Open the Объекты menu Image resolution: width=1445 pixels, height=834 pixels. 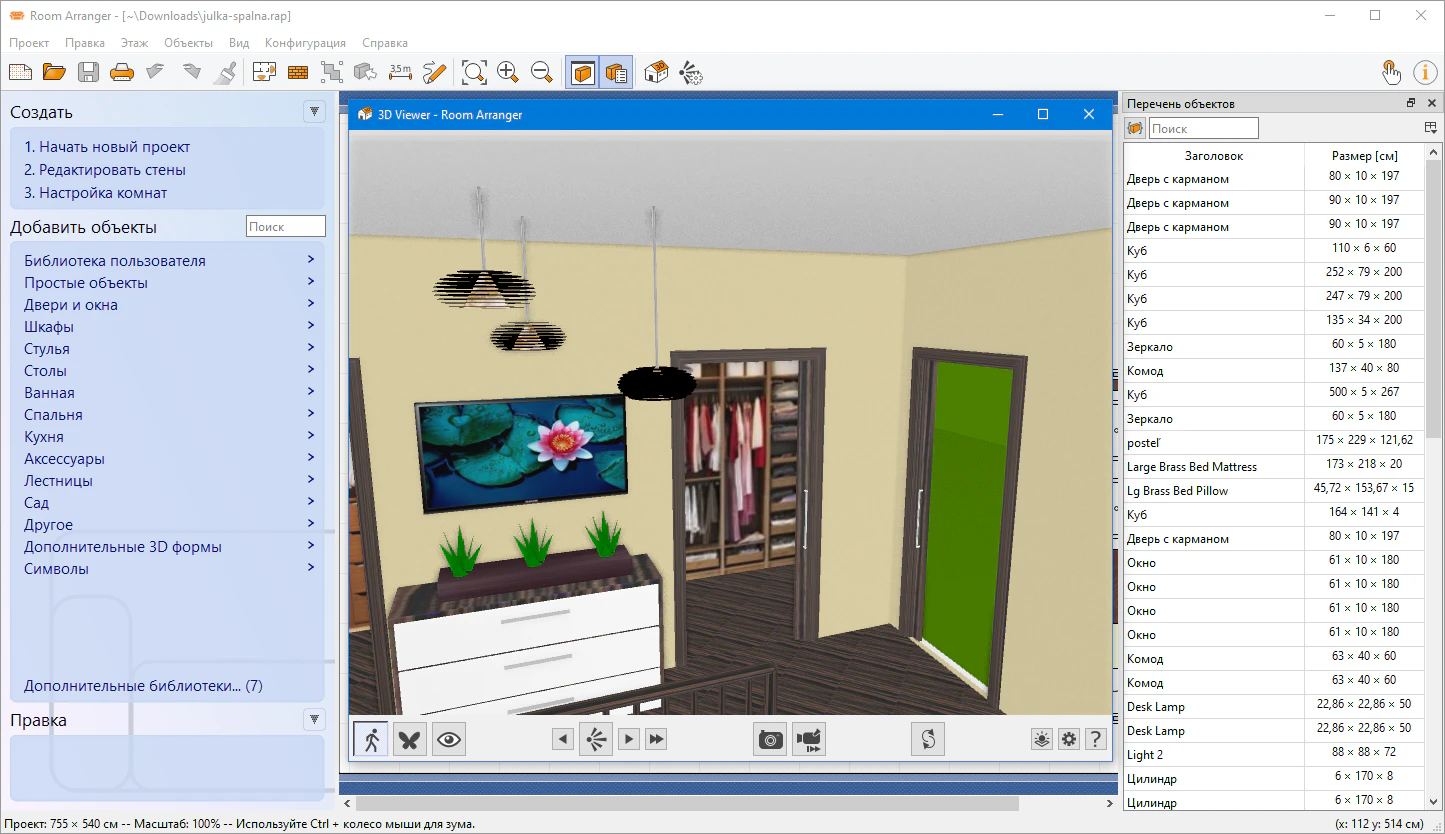[188, 43]
